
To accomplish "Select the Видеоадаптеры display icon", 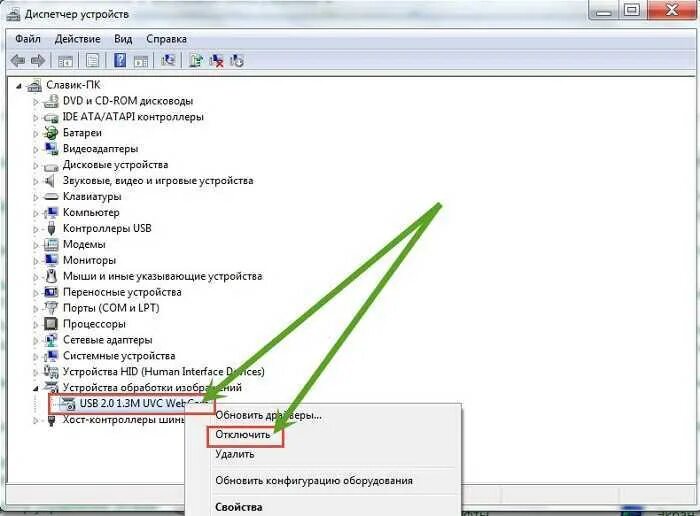I will 51,149.
